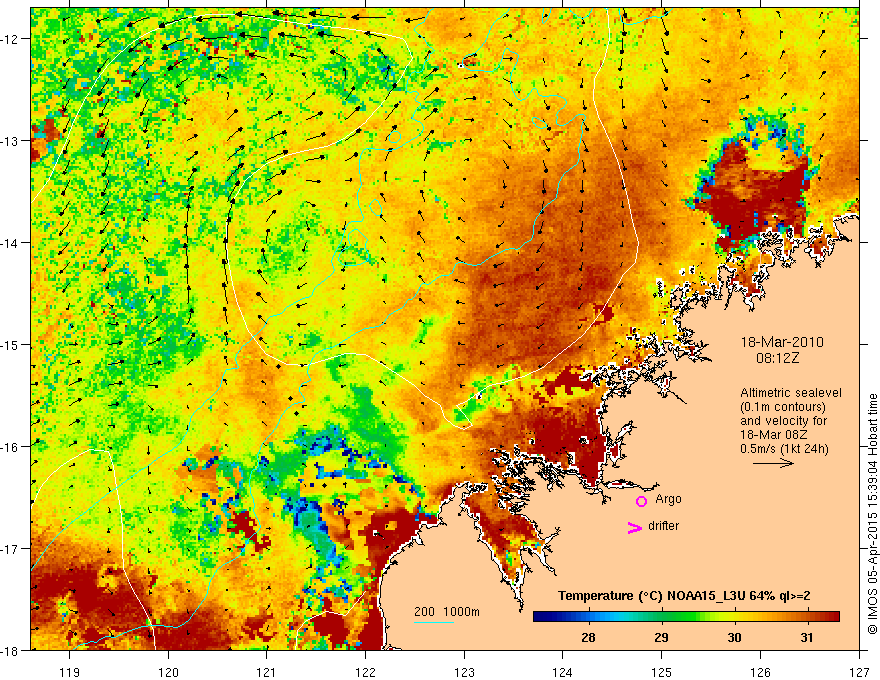Click latitude axis label -15
The width and height of the screenshot is (880, 680).
(11, 344)
